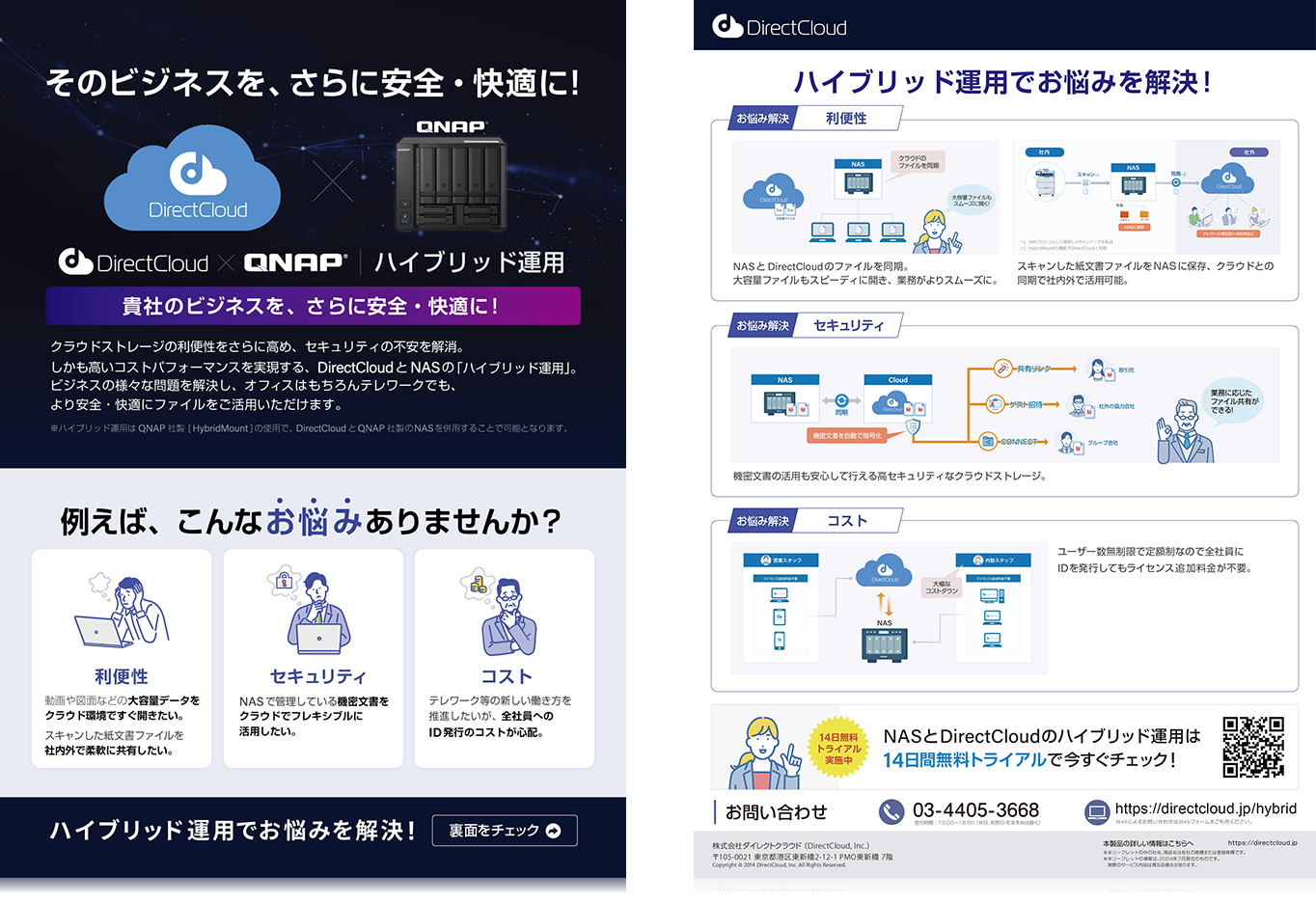Click the グループ会社 person icon
The height and width of the screenshot is (903, 1316).
pos(1068,443)
